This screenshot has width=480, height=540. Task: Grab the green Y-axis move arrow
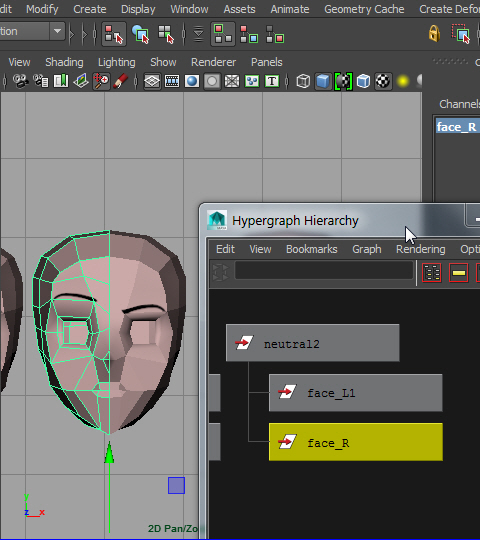coord(109,452)
